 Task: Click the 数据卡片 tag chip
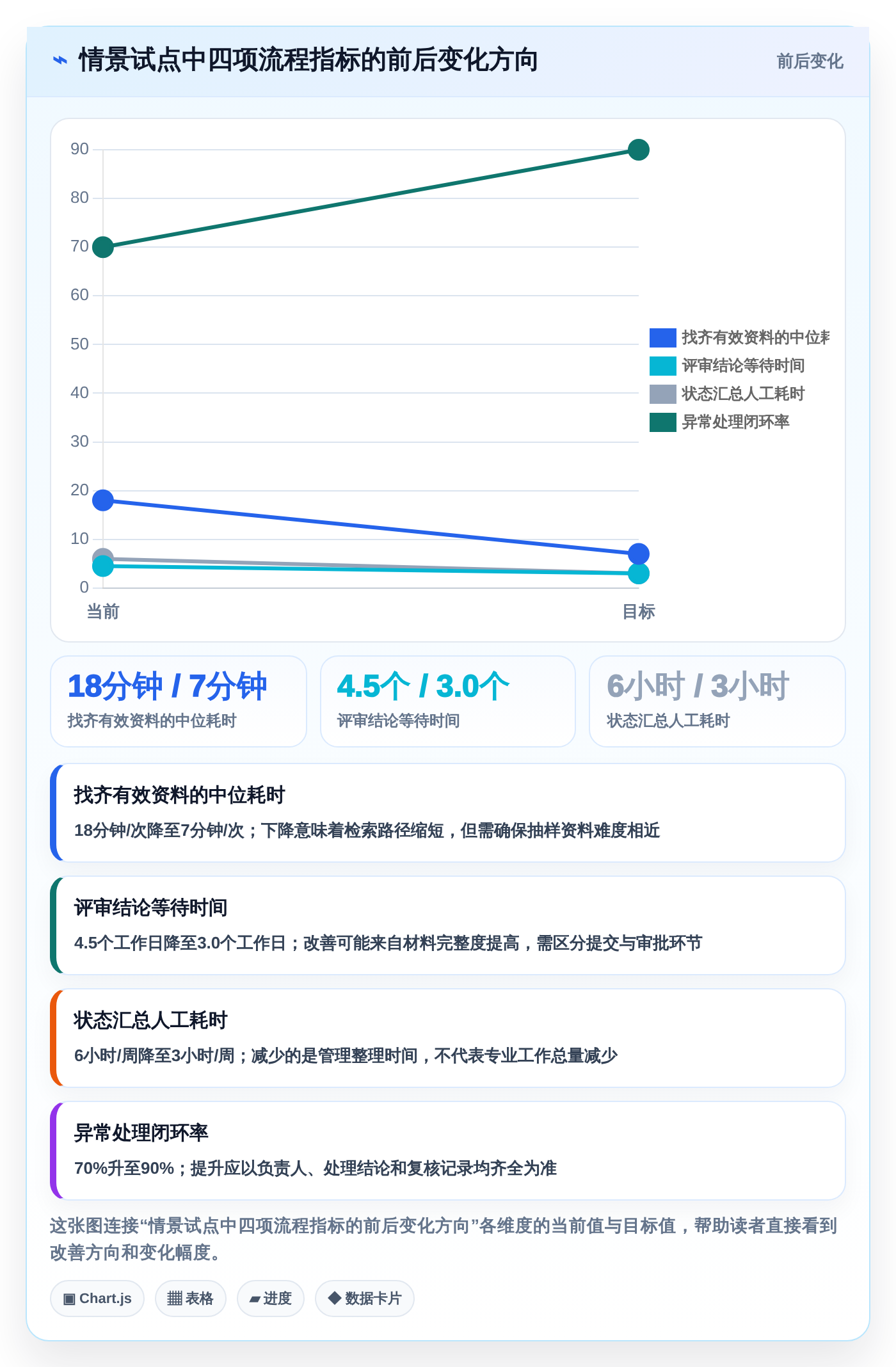(365, 1299)
